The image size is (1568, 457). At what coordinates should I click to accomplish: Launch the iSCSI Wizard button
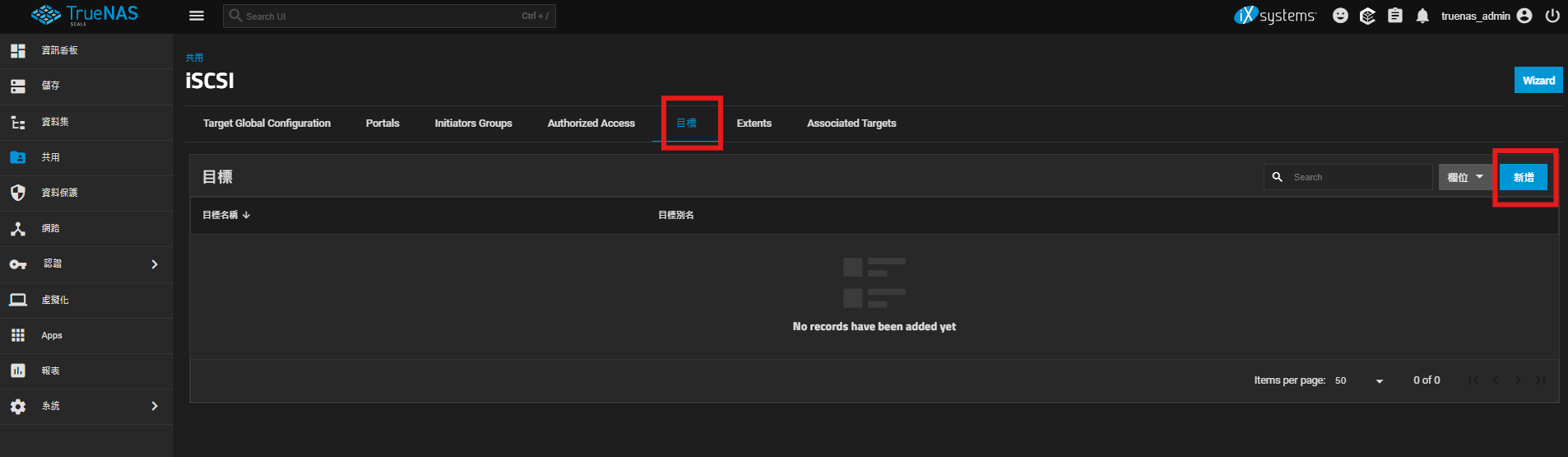click(1538, 81)
